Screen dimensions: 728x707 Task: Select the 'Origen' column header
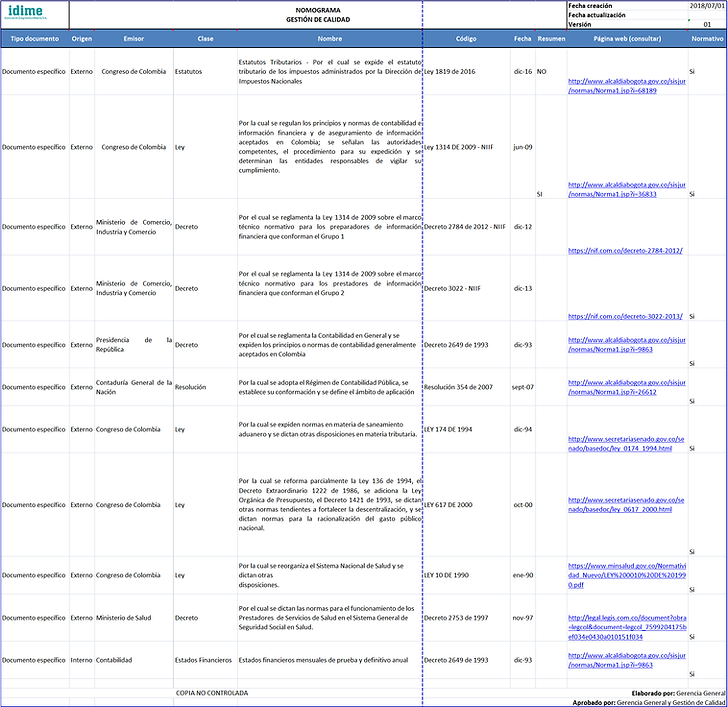(82, 39)
